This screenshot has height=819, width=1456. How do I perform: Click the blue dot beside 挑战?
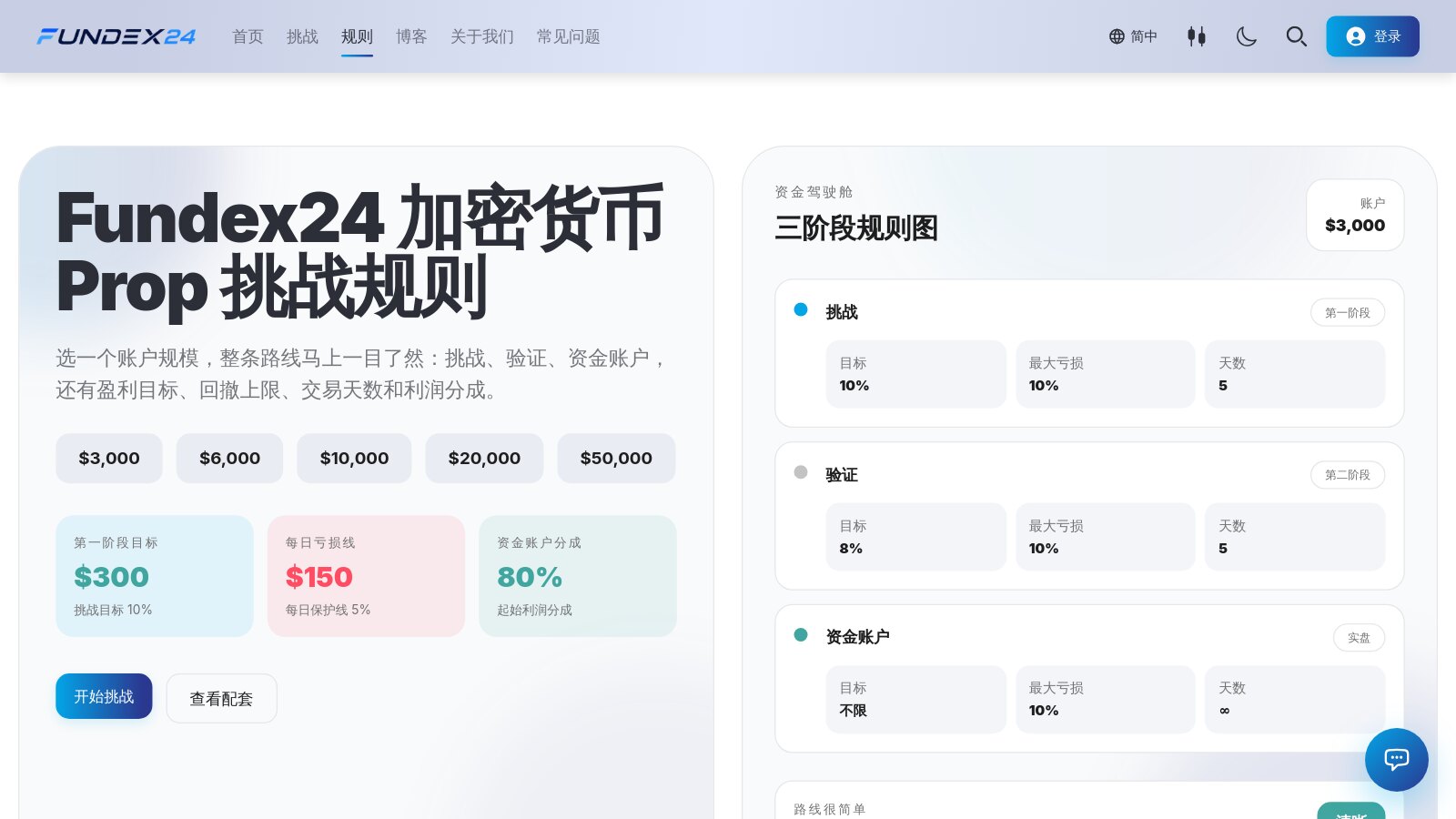[801, 309]
